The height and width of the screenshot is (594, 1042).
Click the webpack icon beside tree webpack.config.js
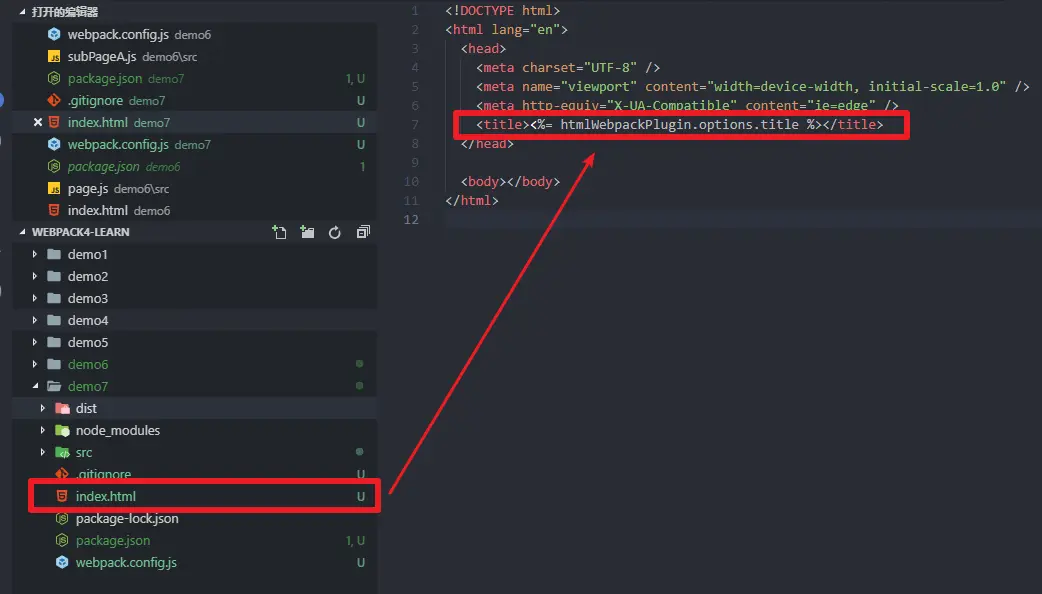pyautogui.click(x=62, y=562)
